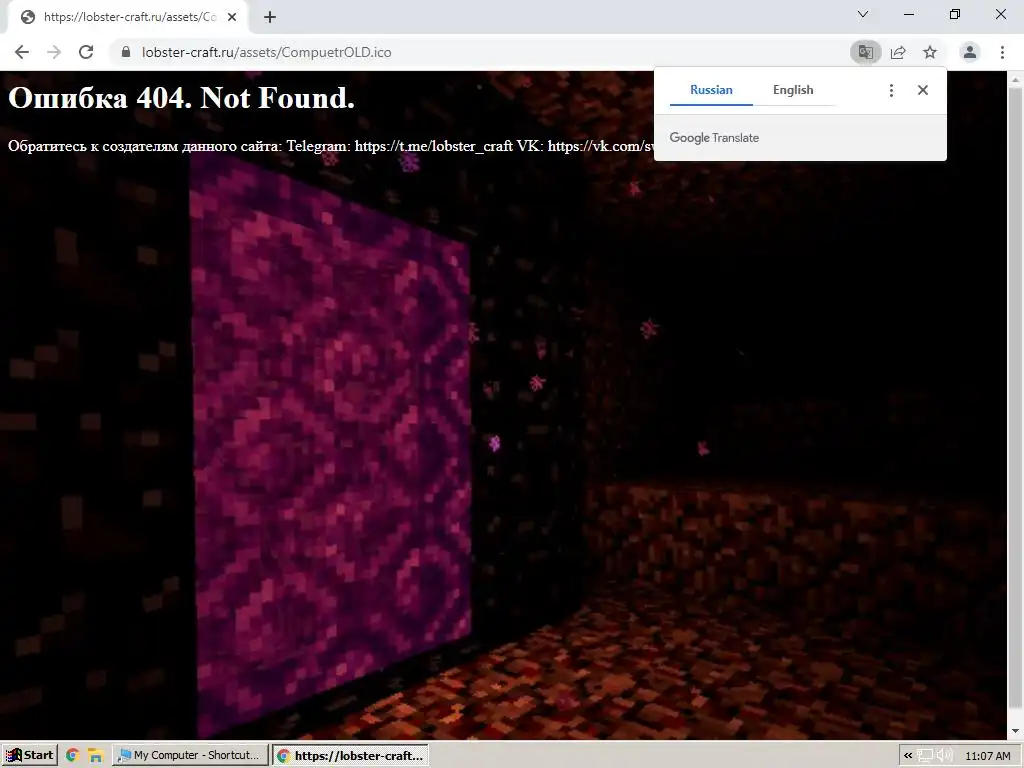Click the 11:07 AM taskbar clock
The width and height of the screenshot is (1024, 768).
[x=987, y=756]
